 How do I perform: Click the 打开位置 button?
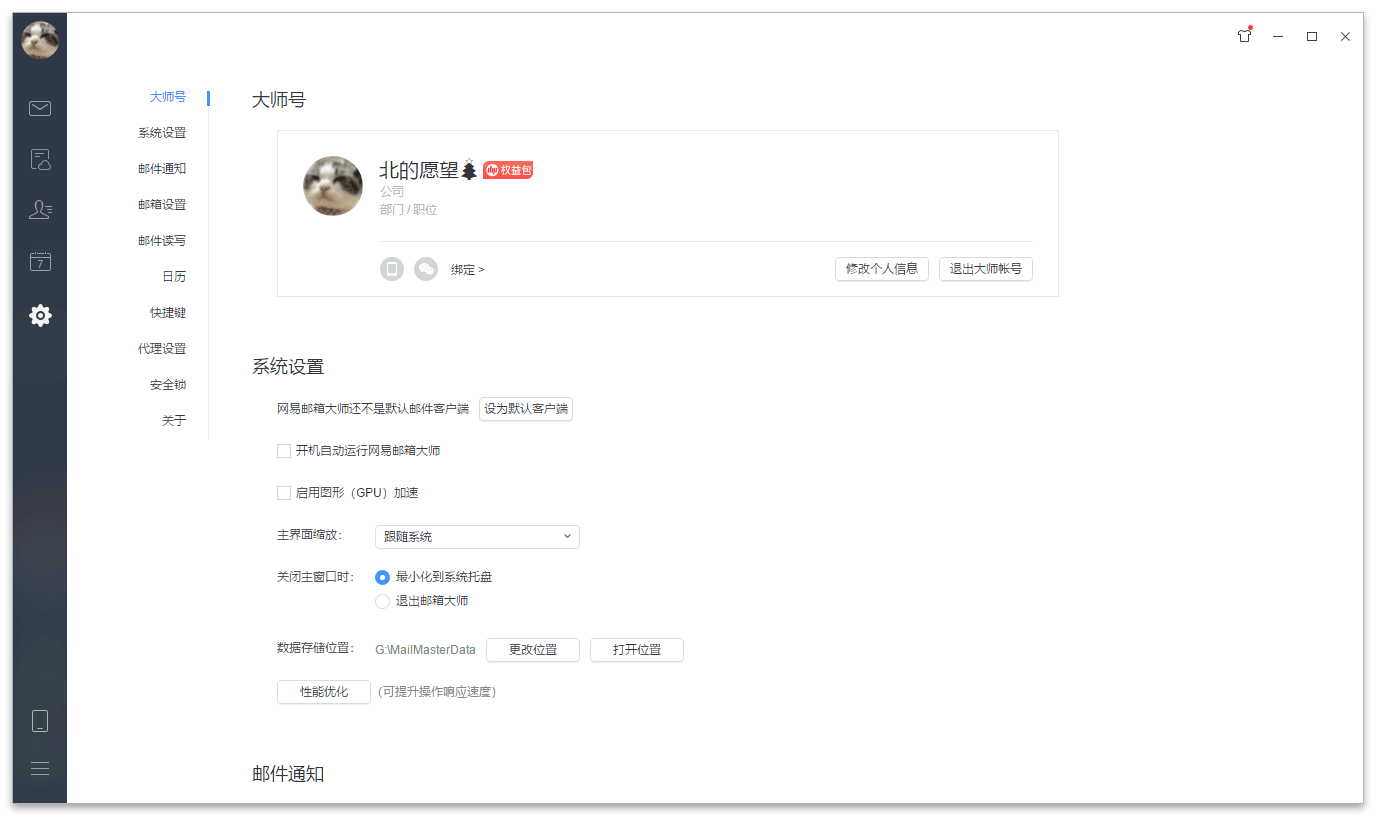click(x=637, y=650)
